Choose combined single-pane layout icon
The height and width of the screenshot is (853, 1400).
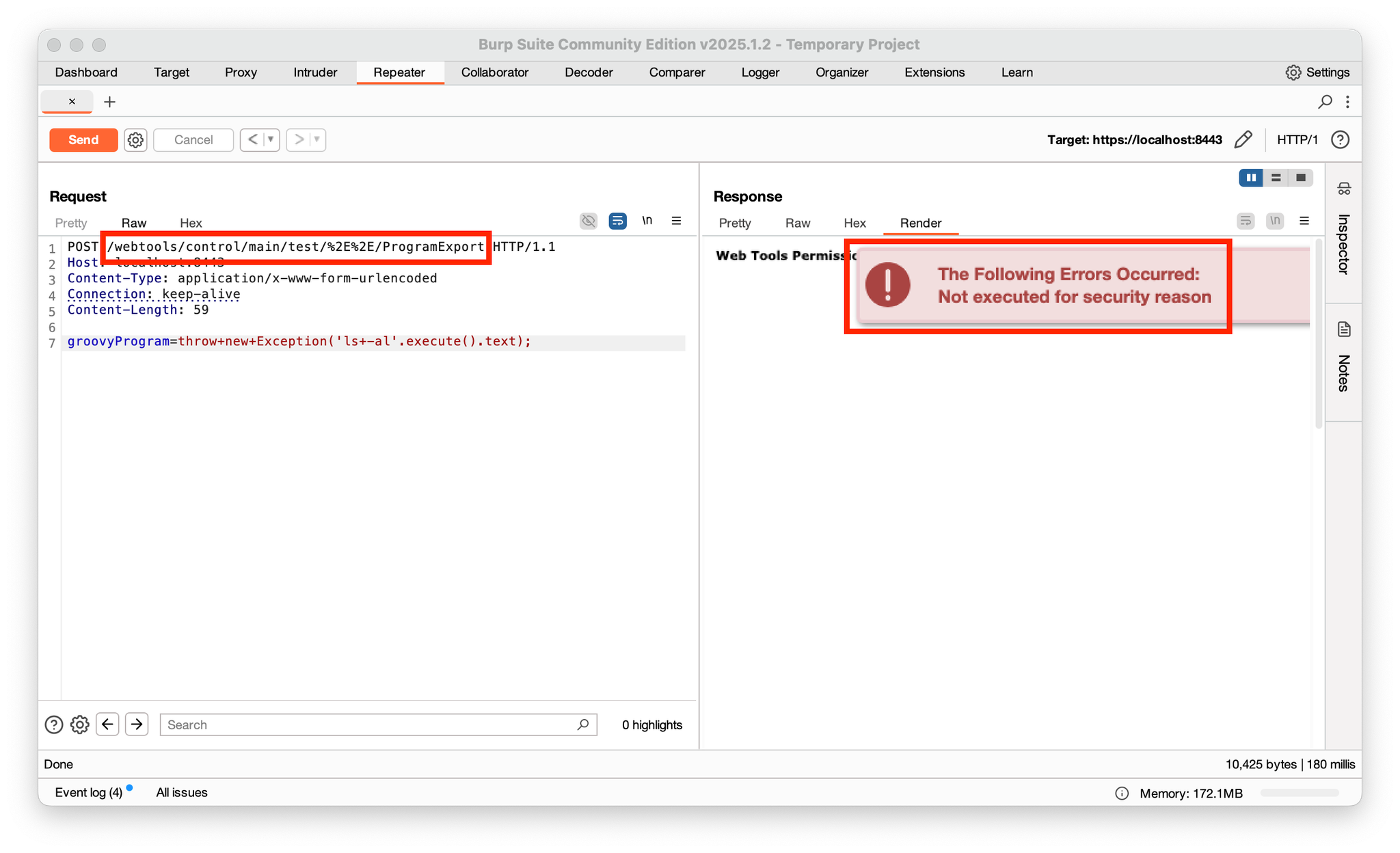1300,178
